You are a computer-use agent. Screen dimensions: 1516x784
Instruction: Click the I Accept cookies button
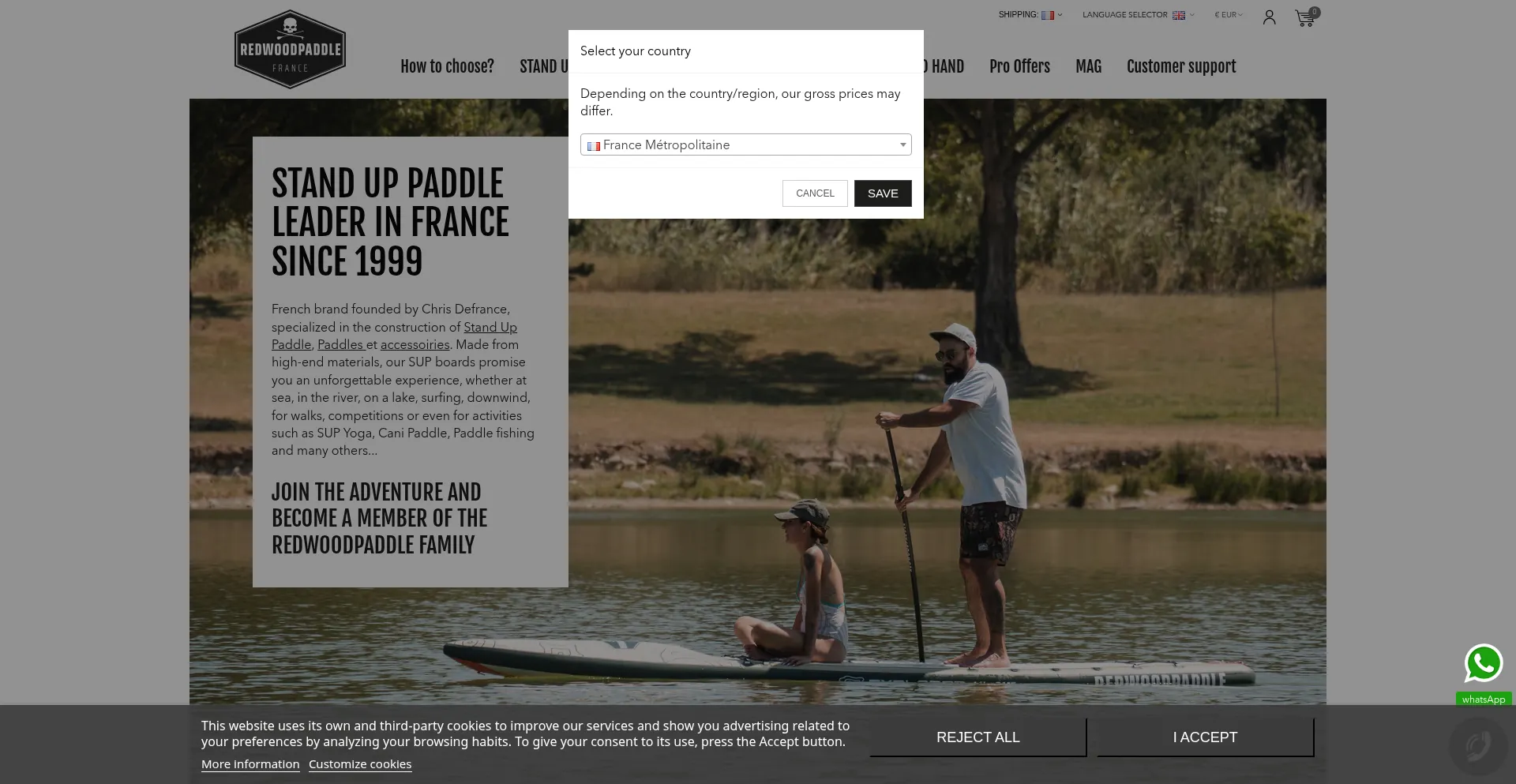tap(1205, 737)
